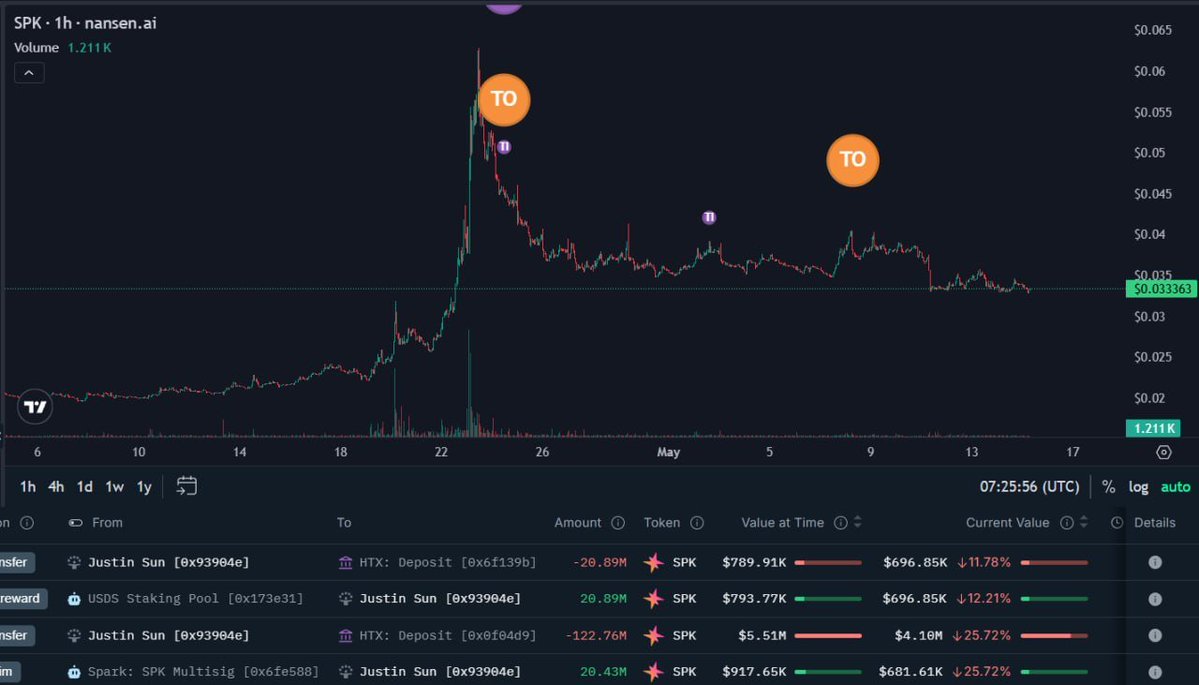This screenshot has height=685, width=1199.
Task: Open chart settings gear icon
Action: click(x=1163, y=452)
